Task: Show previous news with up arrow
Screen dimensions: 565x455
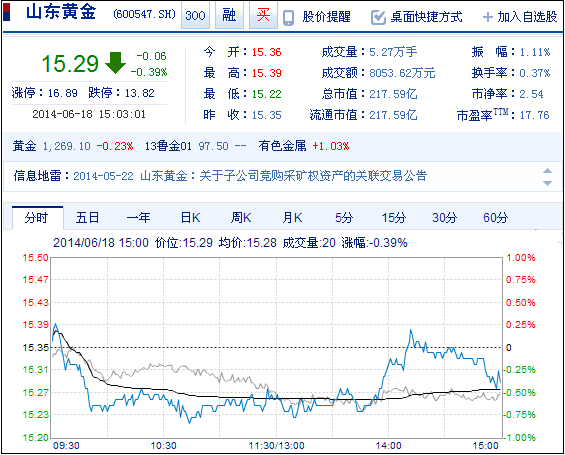Action: pyautogui.click(x=547, y=171)
